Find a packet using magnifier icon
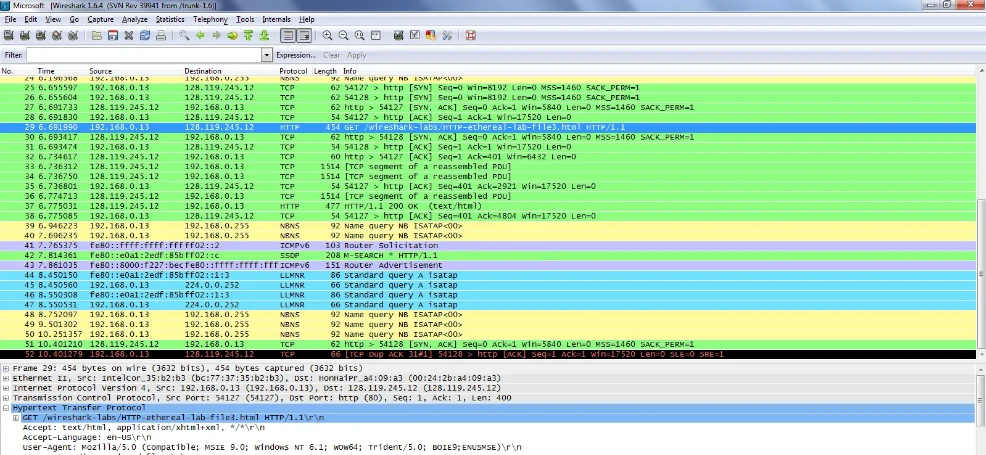The image size is (986, 455). pyautogui.click(x=184, y=36)
